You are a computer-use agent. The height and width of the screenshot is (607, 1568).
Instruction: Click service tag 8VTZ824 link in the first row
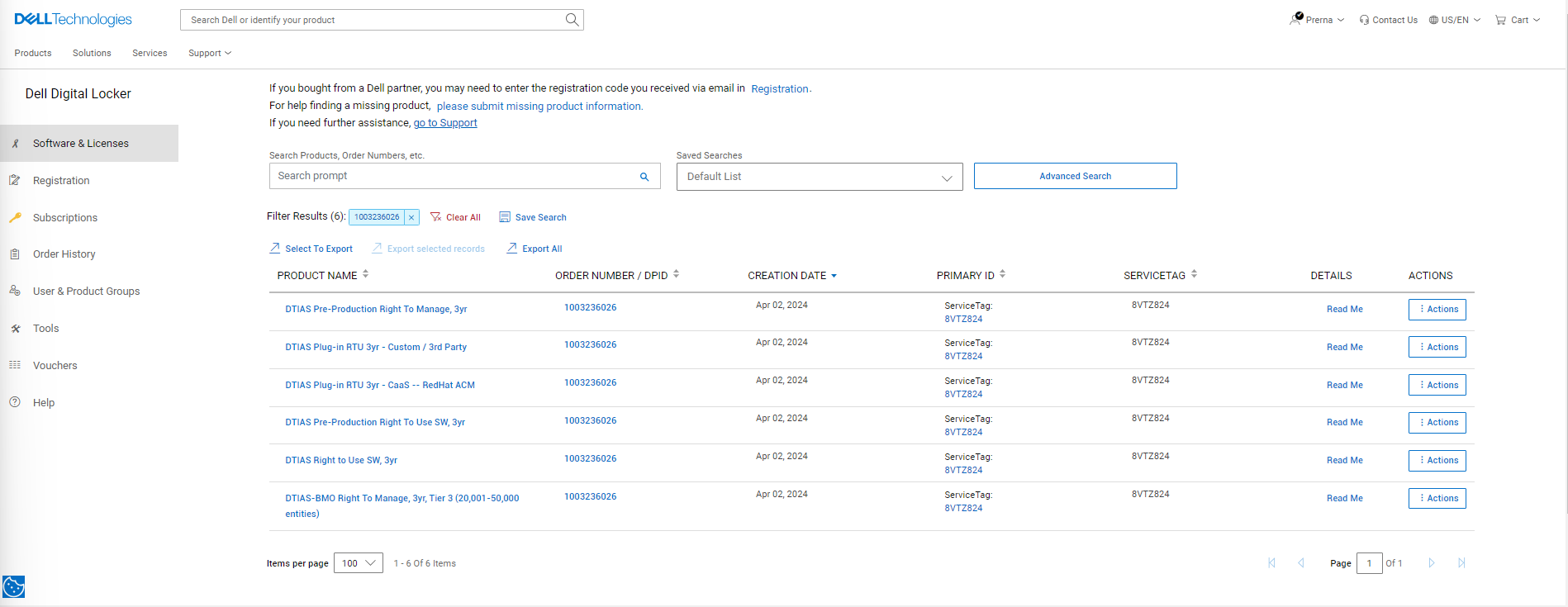[x=963, y=319]
